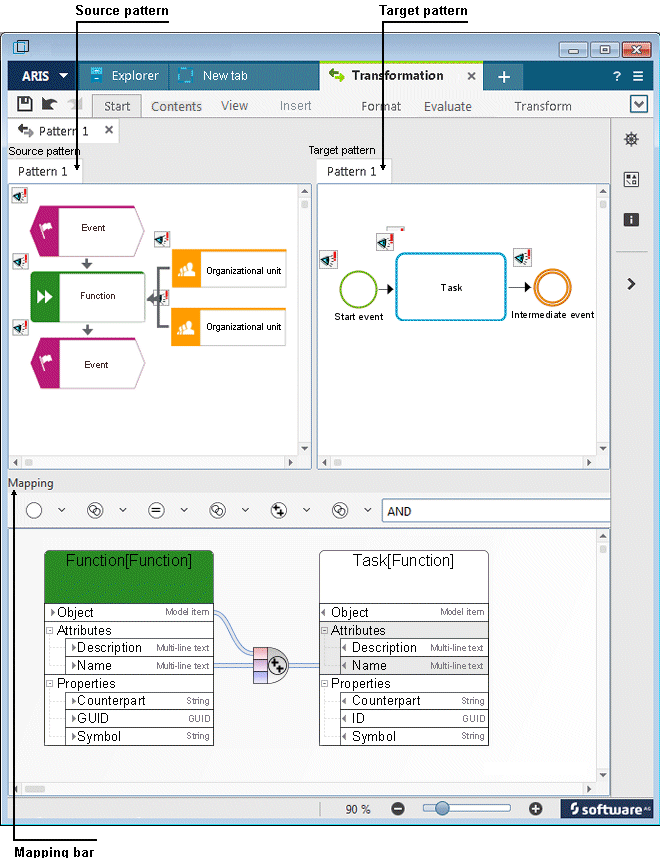Open dropdown next to equals operator
The height and width of the screenshot is (858, 660).
[184, 510]
